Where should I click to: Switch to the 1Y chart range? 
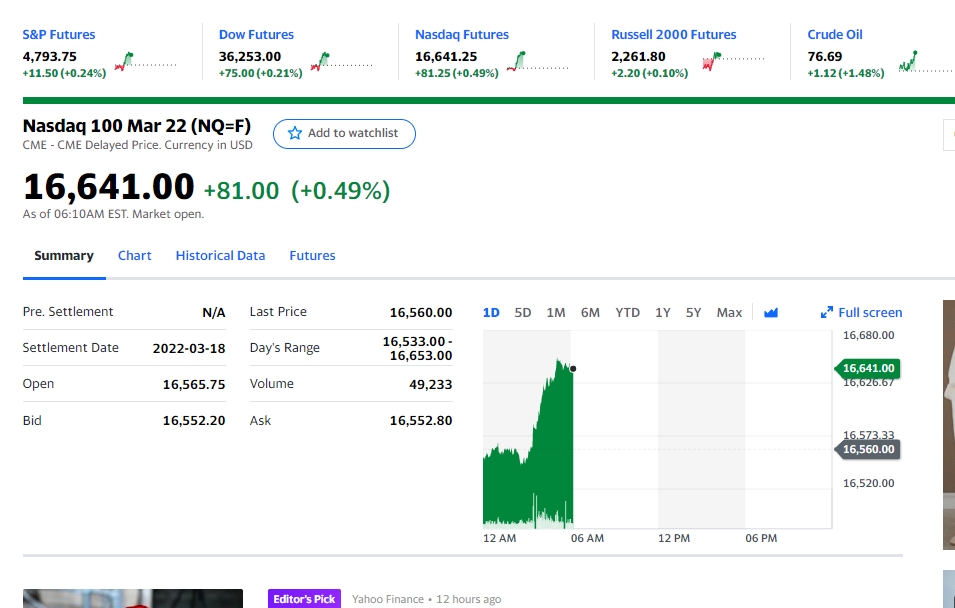coord(663,313)
